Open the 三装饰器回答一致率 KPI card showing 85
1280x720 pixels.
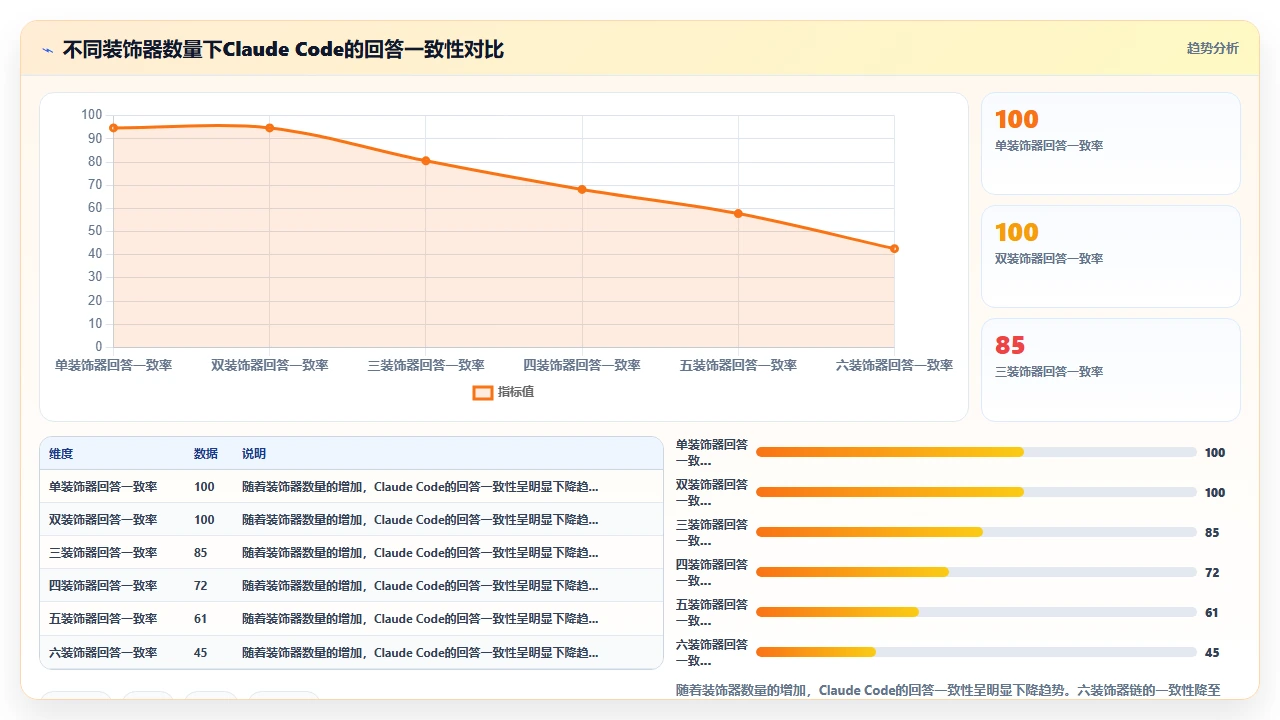1111,369
